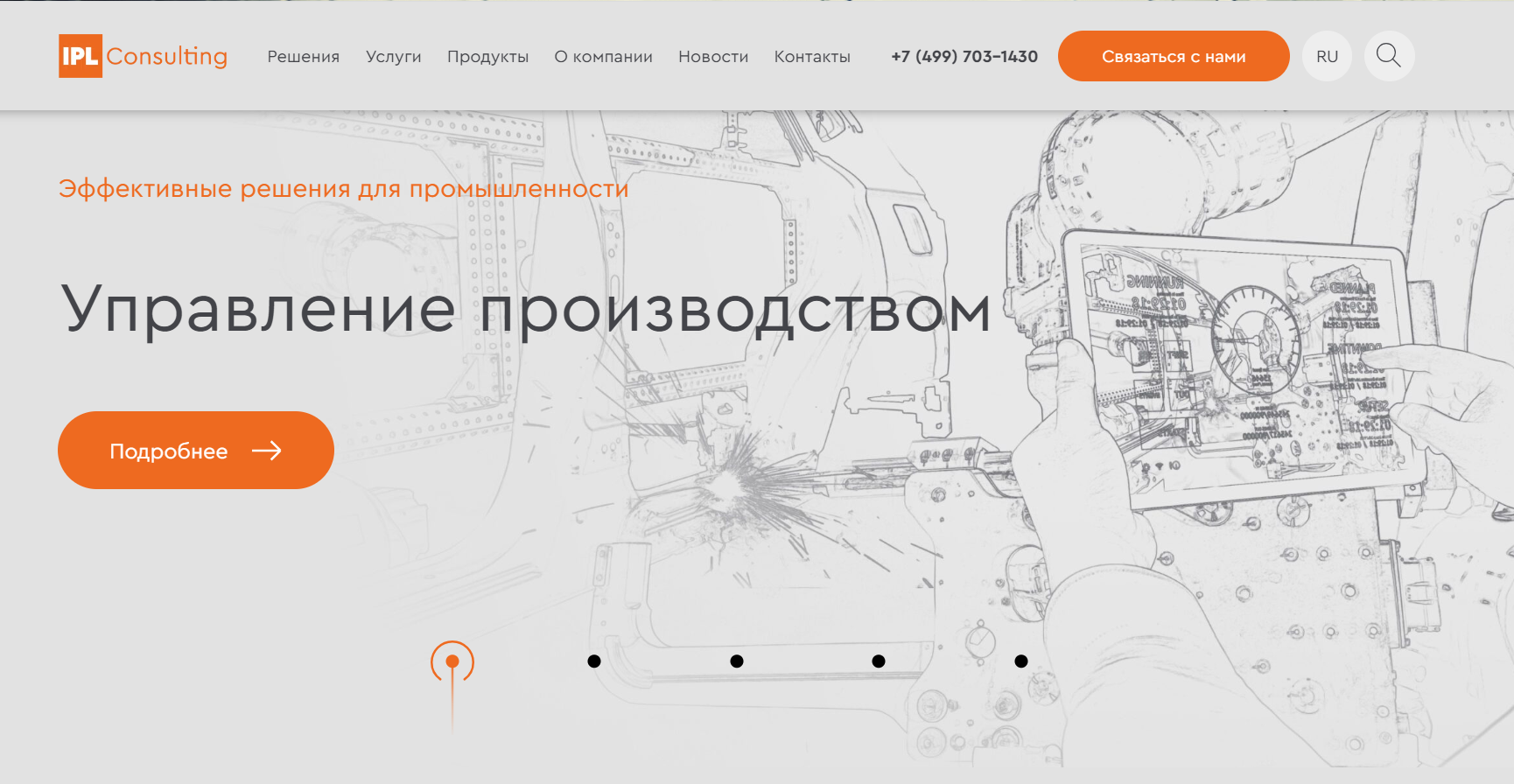
Task: Switch language with the RU button
Action: pyautogui.click(x=1327, y=56)
